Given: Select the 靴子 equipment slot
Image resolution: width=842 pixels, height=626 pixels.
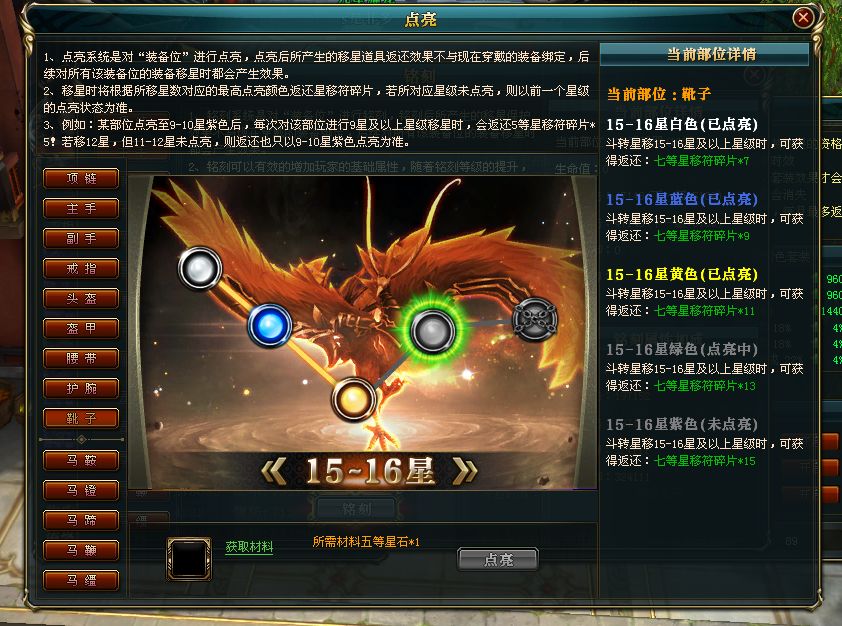Looking at the screenshot, I should [x=81, y=418].
